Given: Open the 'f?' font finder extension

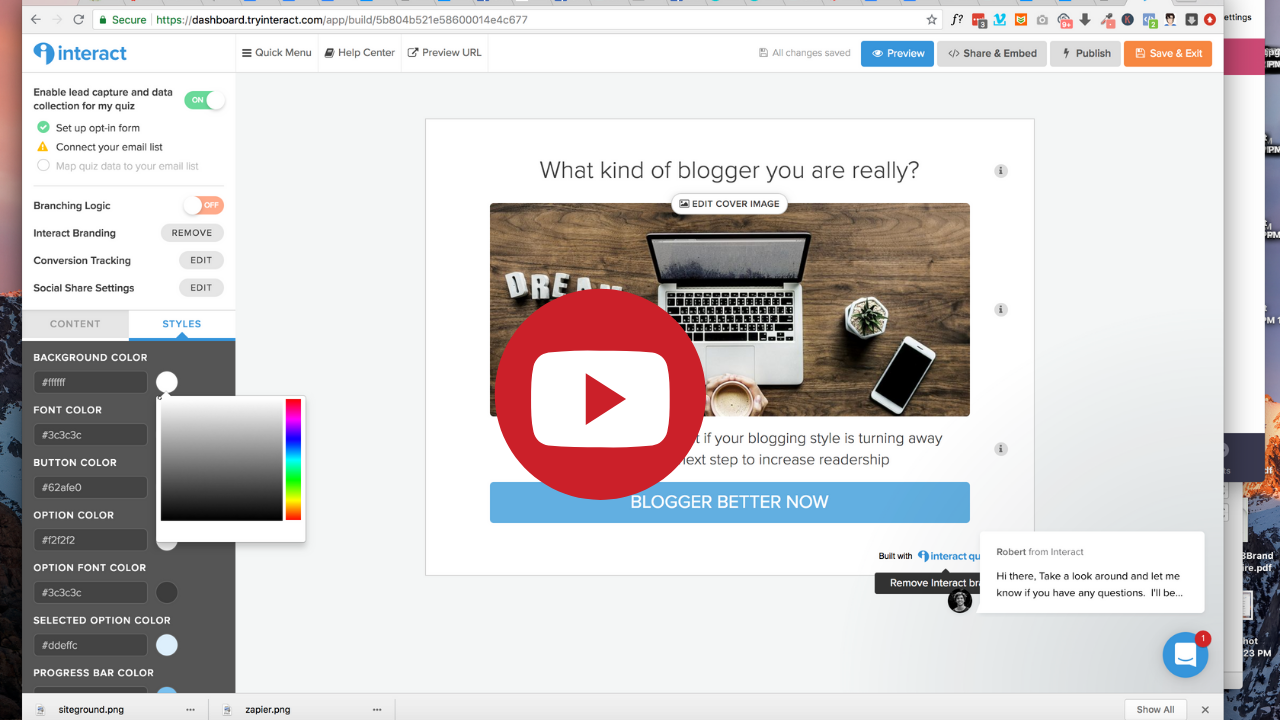Looking at the screenshot, I should pos(957,19).
